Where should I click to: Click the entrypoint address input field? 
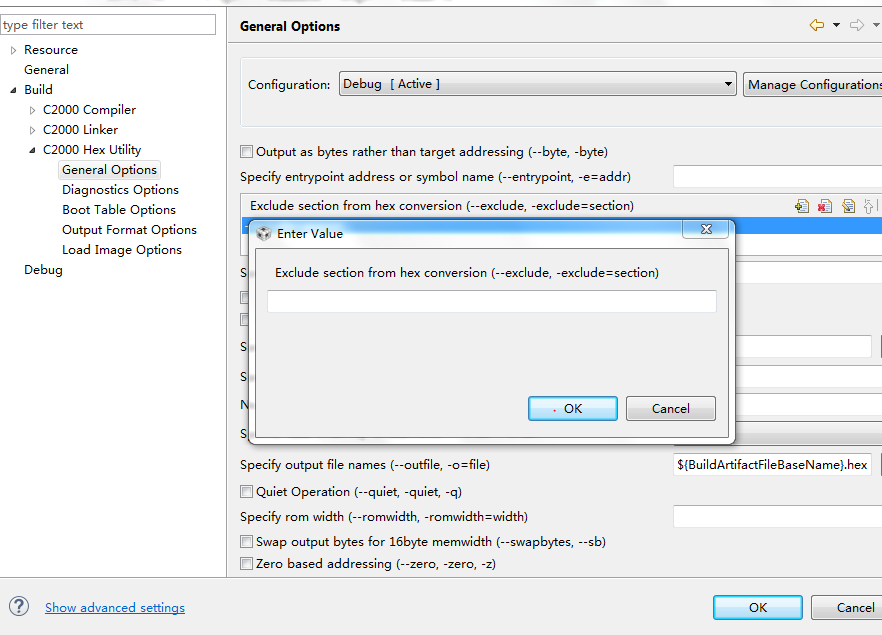tap(777, 177)
